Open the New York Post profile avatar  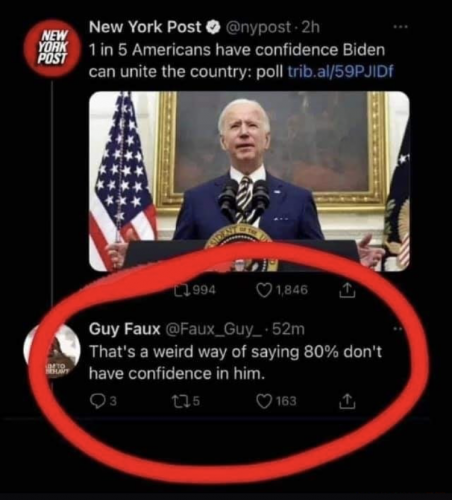(x=53, y=48)
